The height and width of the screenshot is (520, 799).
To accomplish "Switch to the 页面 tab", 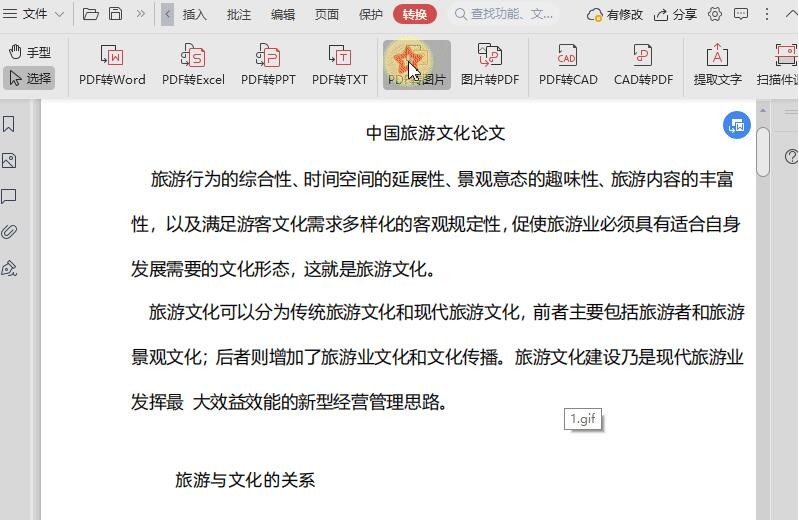I will tap(327, 14).
